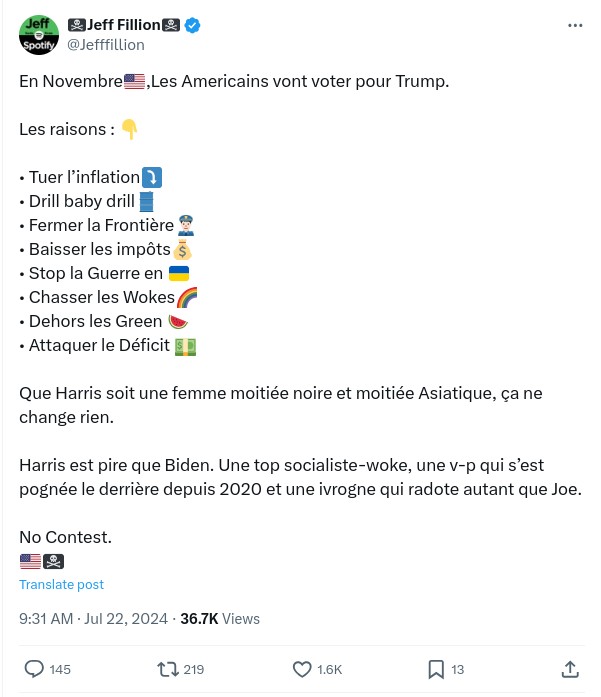View the 36.7K Views analytics
601x697 pixels.
coord(220,619)
